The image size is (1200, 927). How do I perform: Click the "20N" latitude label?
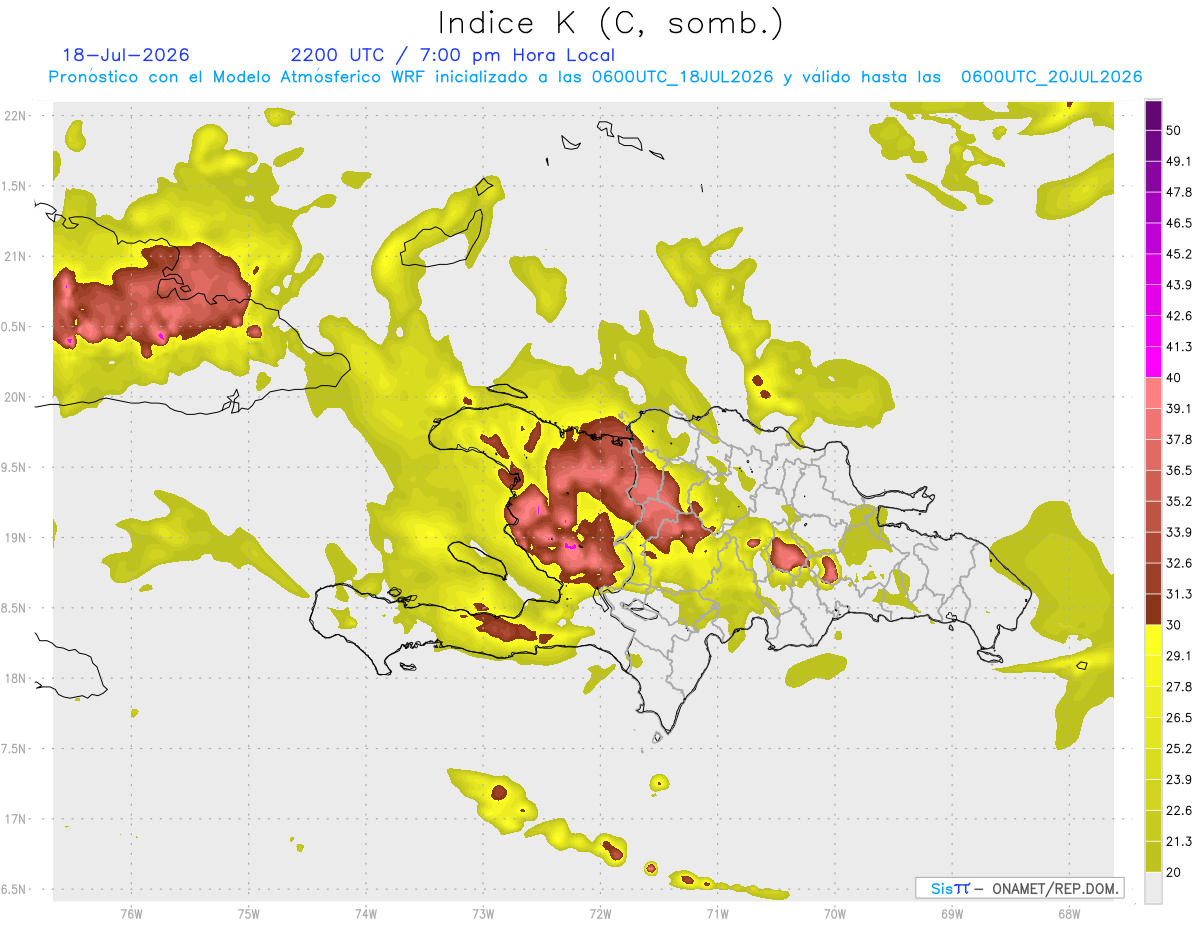click(15, 397)
